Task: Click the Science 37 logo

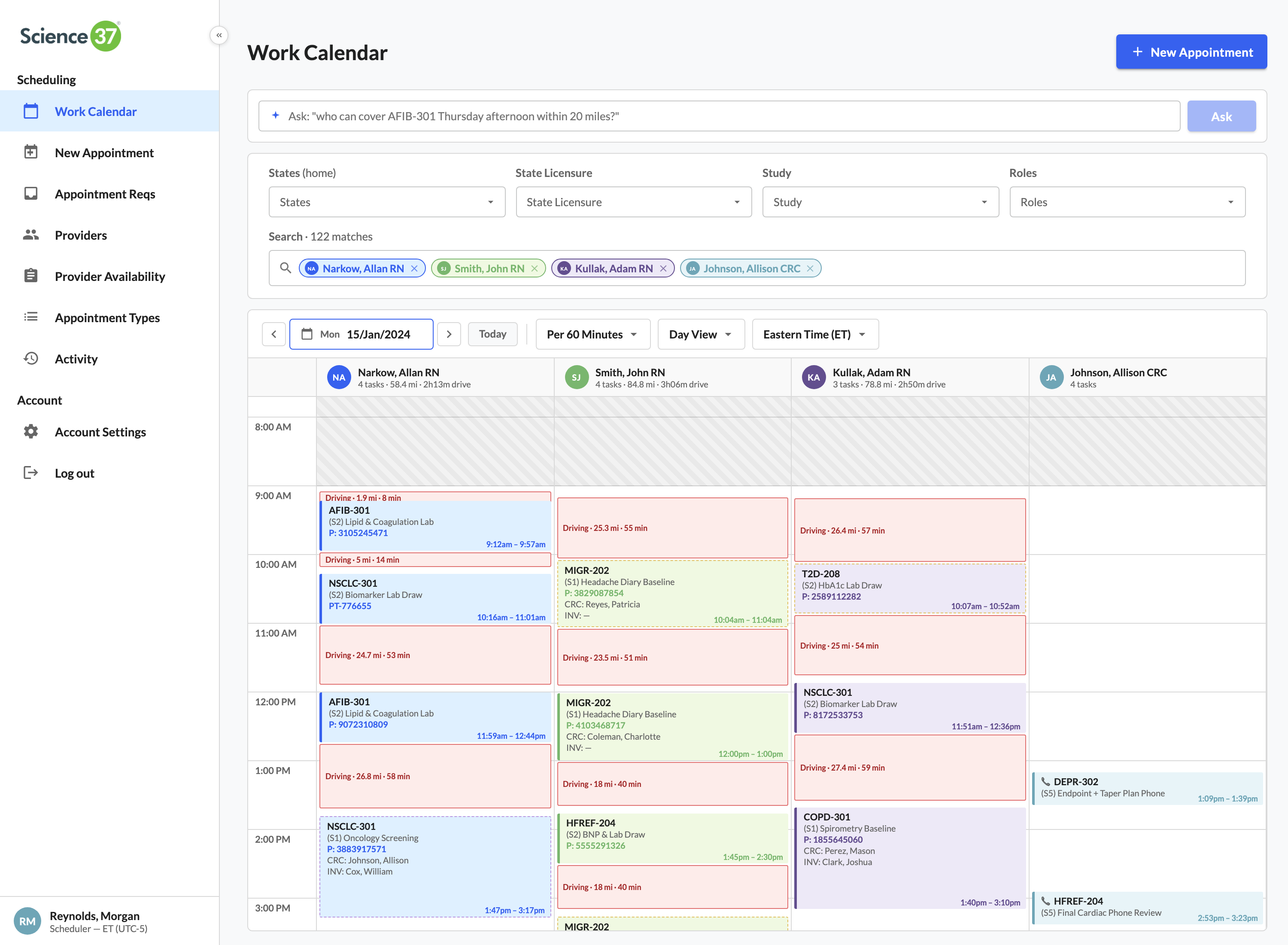Action: click(71, 36)
